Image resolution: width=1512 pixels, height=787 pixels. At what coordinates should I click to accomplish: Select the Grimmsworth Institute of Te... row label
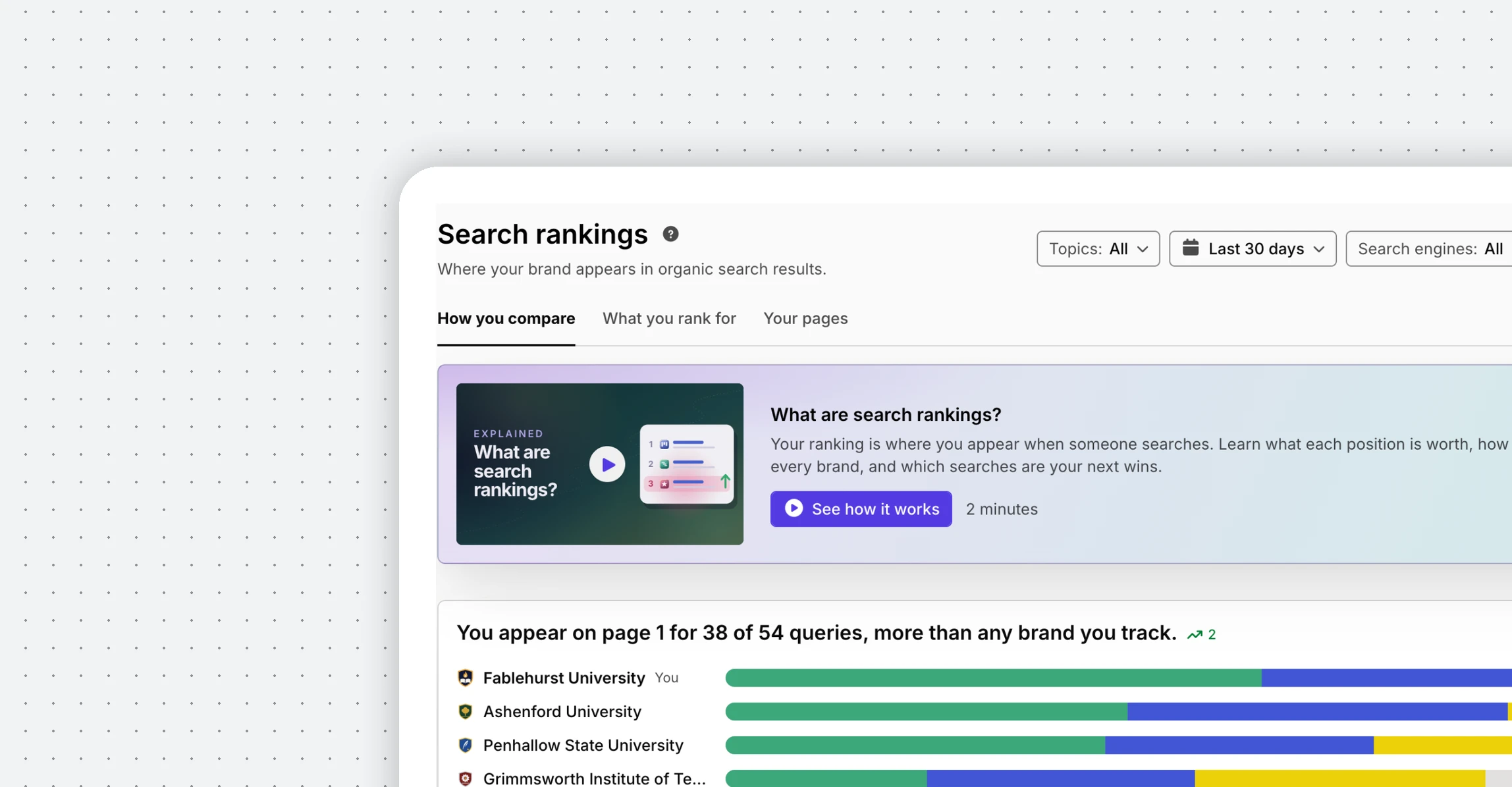594,778
